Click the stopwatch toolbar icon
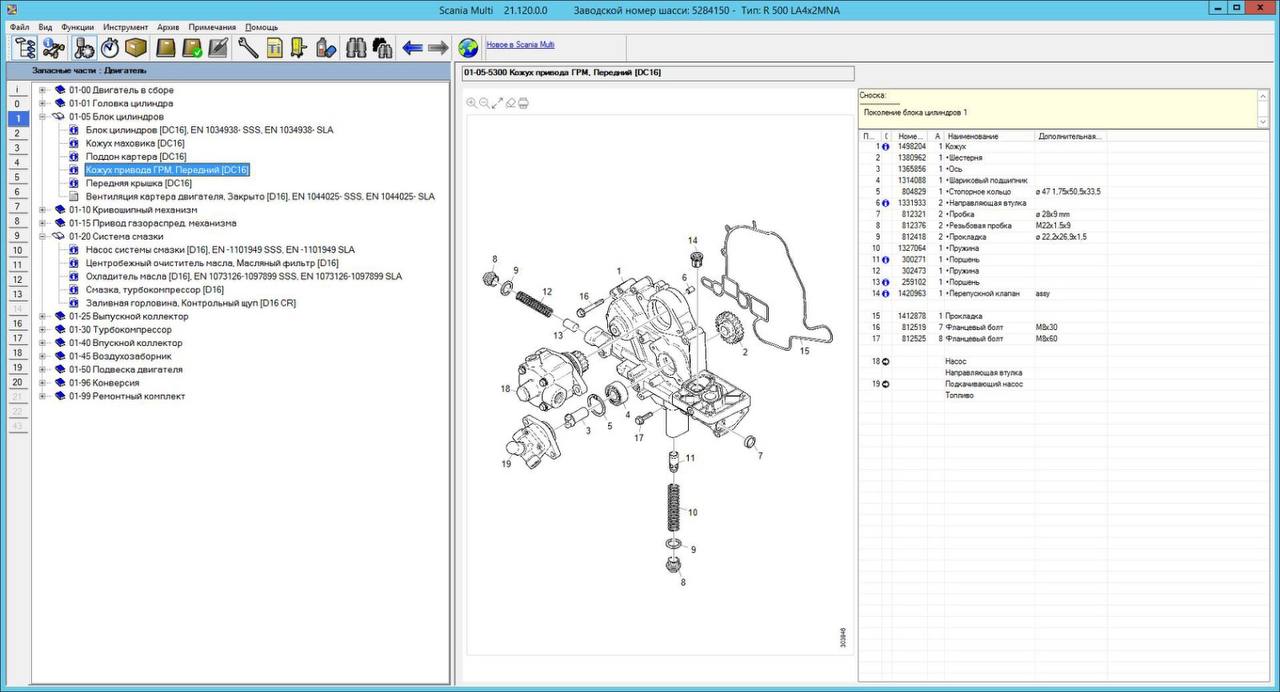This screenshot has width=1280, height=692. click(110, 47)
